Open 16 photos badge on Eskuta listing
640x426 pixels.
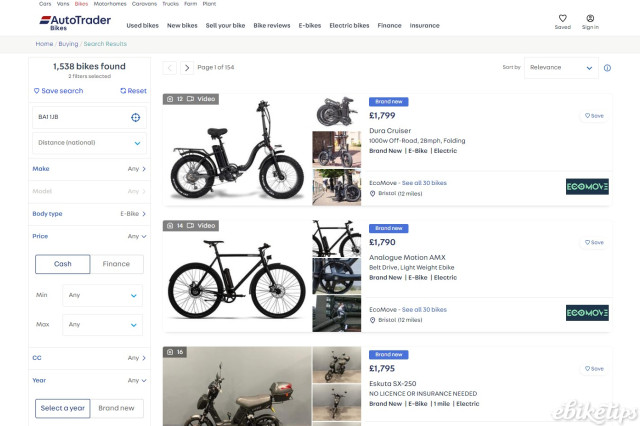[x=175, y=352]
